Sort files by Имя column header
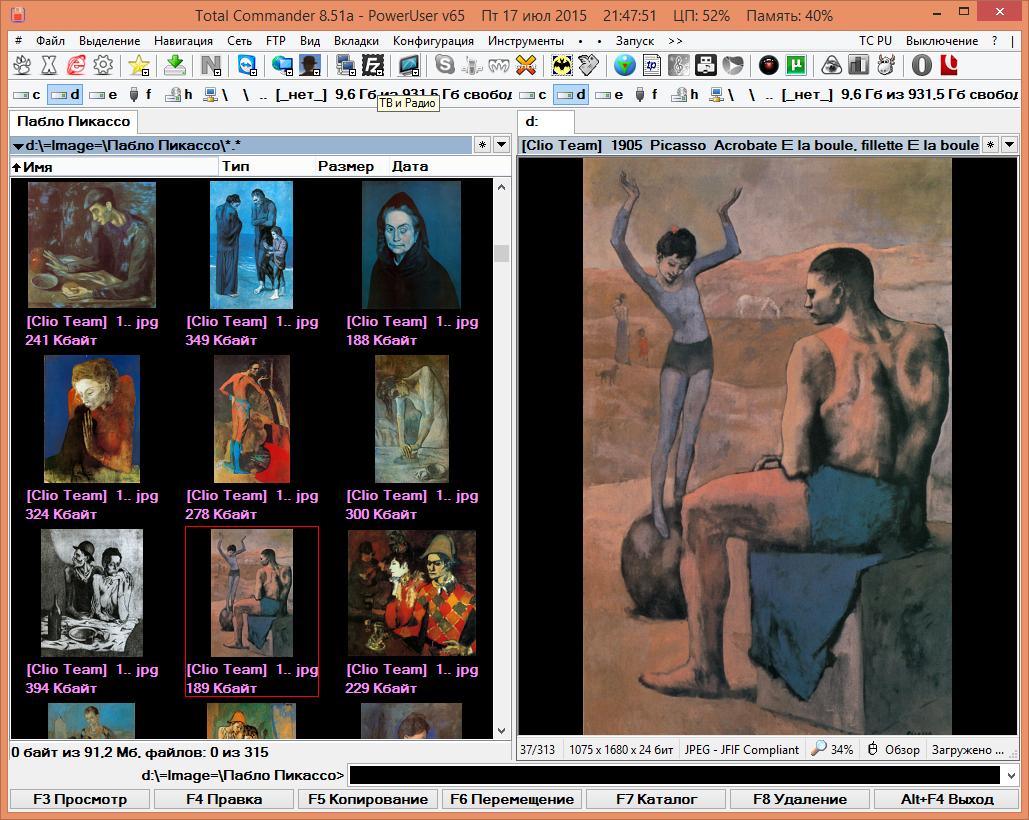This screenshot has height=820, width=1029. coord(114,167)
